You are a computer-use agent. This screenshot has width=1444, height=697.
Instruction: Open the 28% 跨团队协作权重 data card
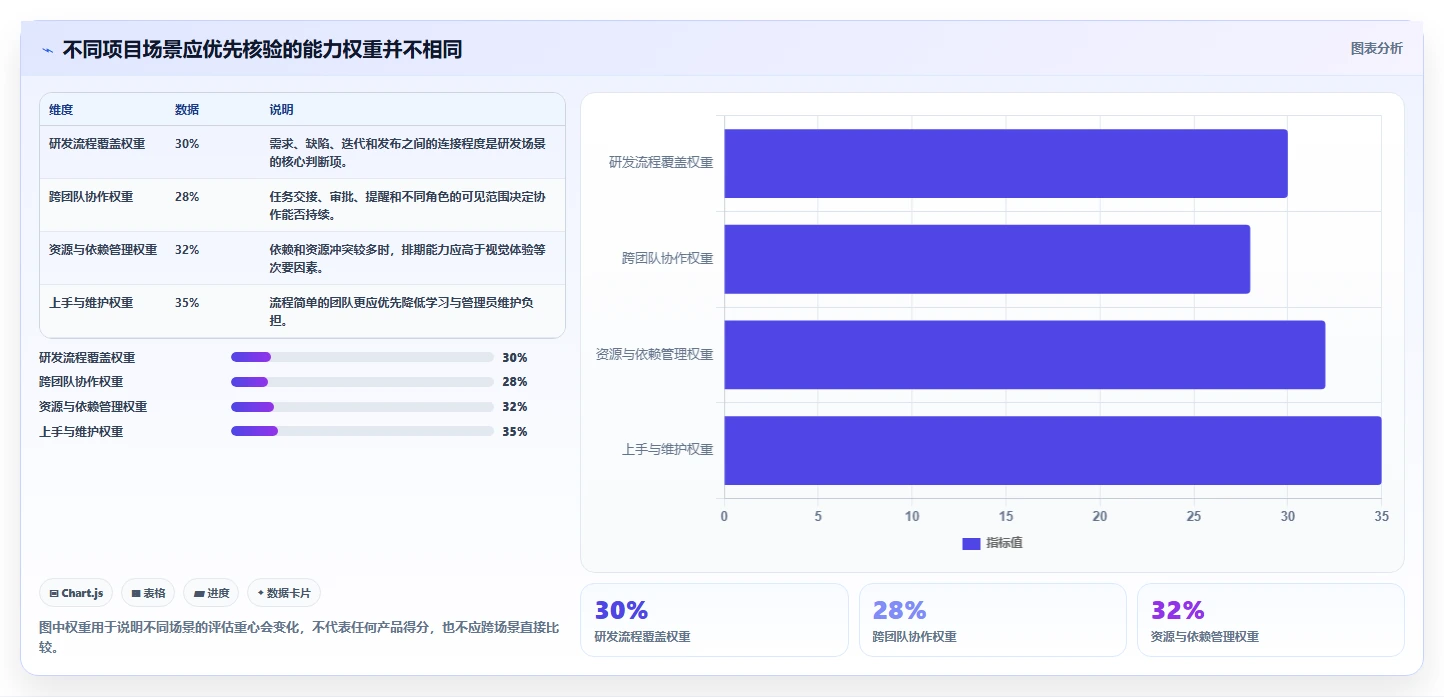pyautogui.click(x=993, y=620)
